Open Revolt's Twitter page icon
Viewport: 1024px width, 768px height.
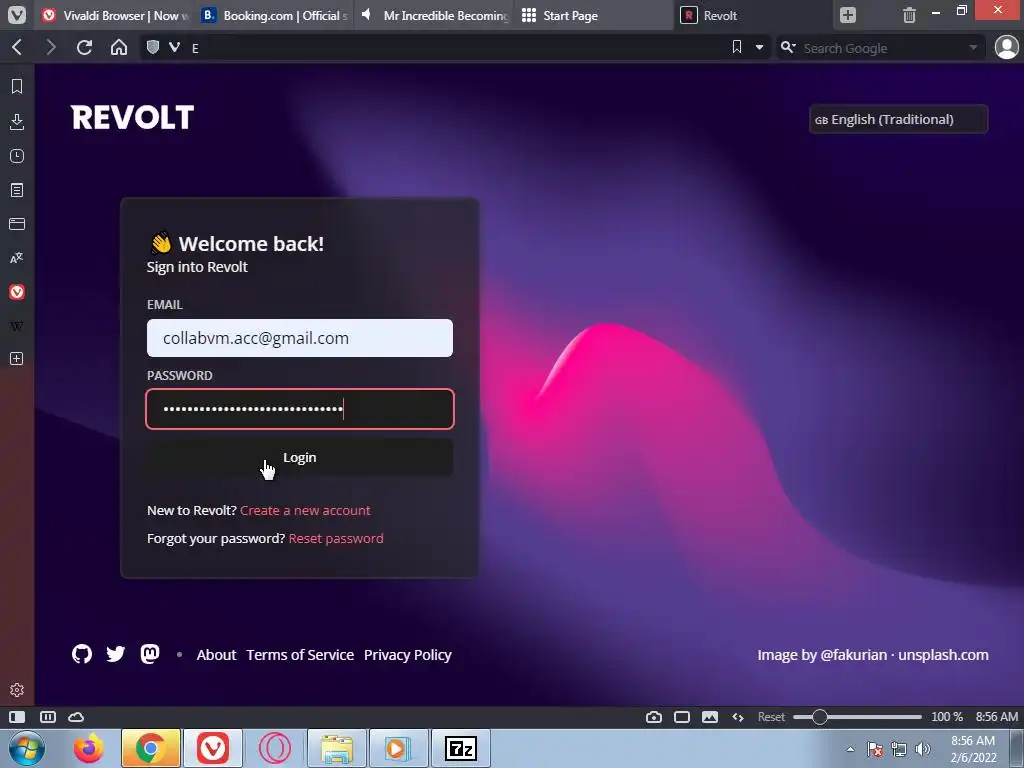pos(116,654)
